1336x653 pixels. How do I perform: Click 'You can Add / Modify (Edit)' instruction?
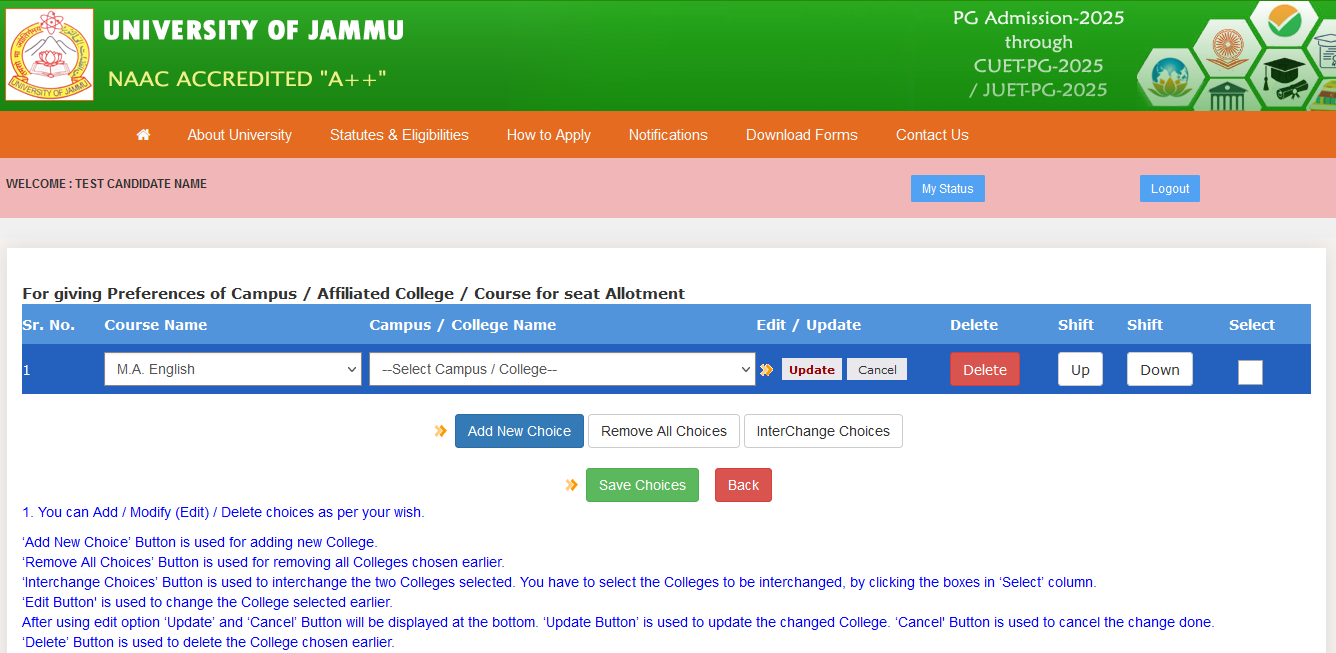pyautogui.click(x=223, y=512)
